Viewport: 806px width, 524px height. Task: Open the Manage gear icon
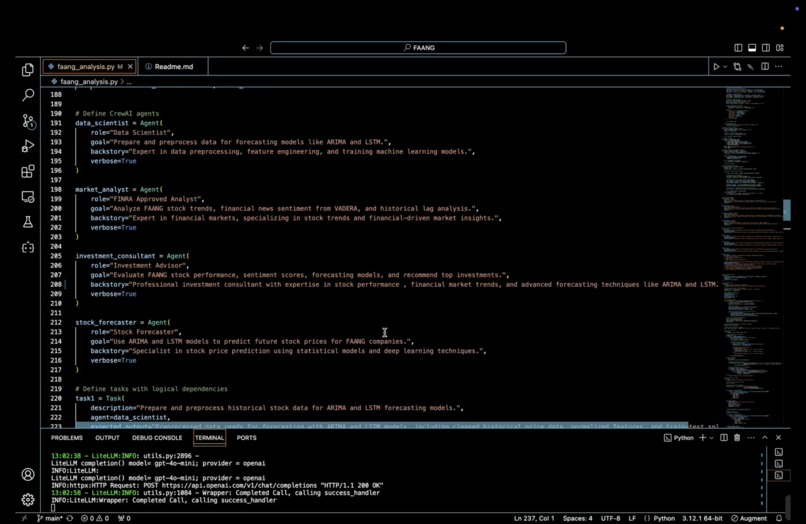(28, 499)
